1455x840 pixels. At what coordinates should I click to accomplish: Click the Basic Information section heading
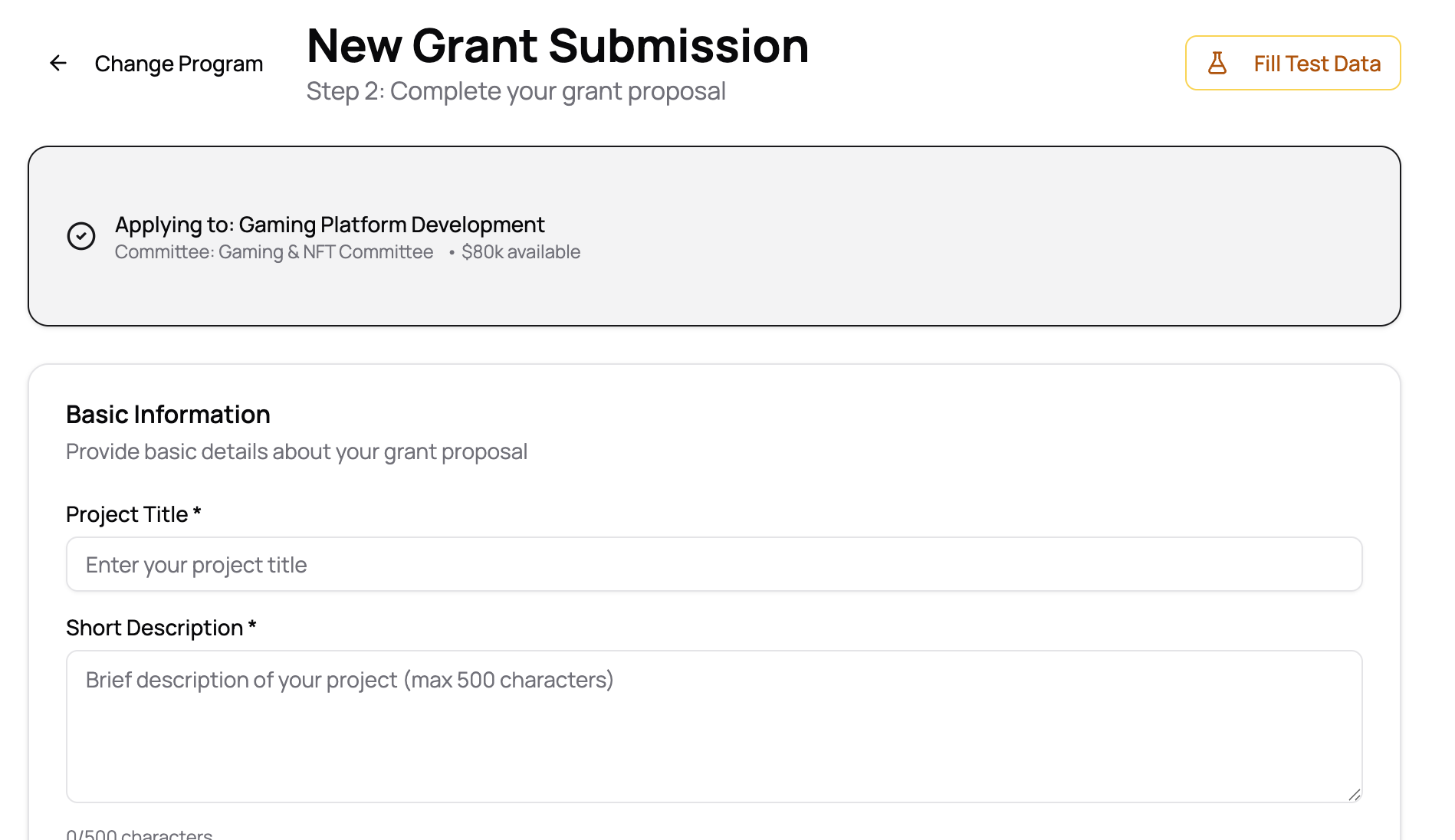coord(168,415)
